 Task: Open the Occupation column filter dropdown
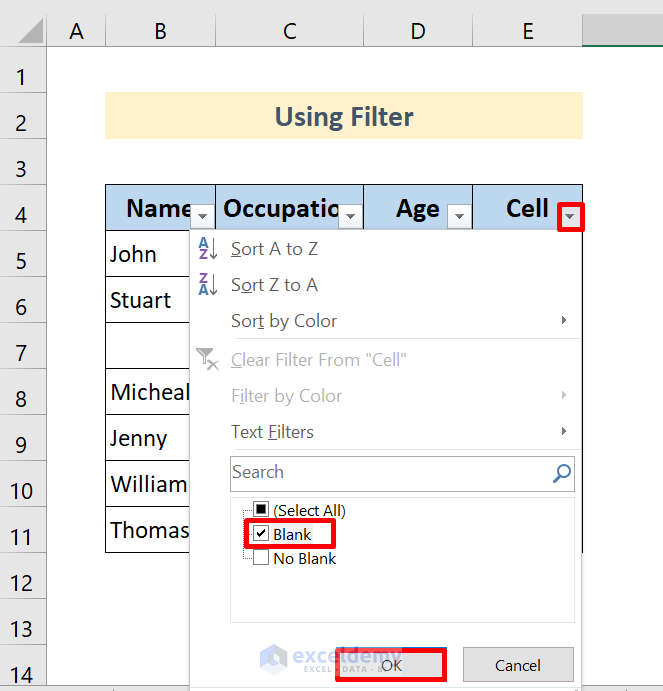pos(350,216)
